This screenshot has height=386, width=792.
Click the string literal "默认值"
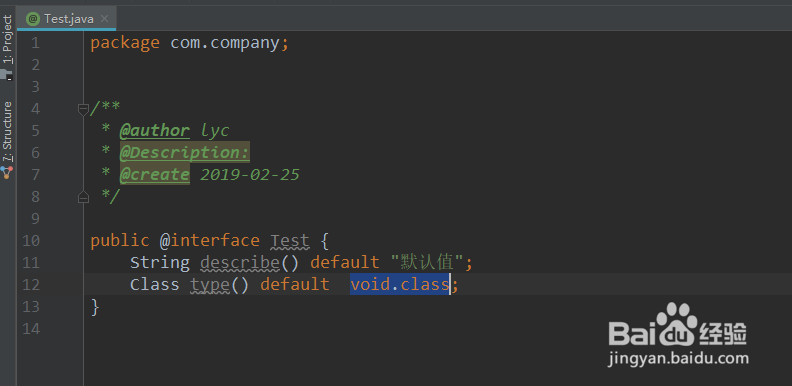(x=427, y=263)
